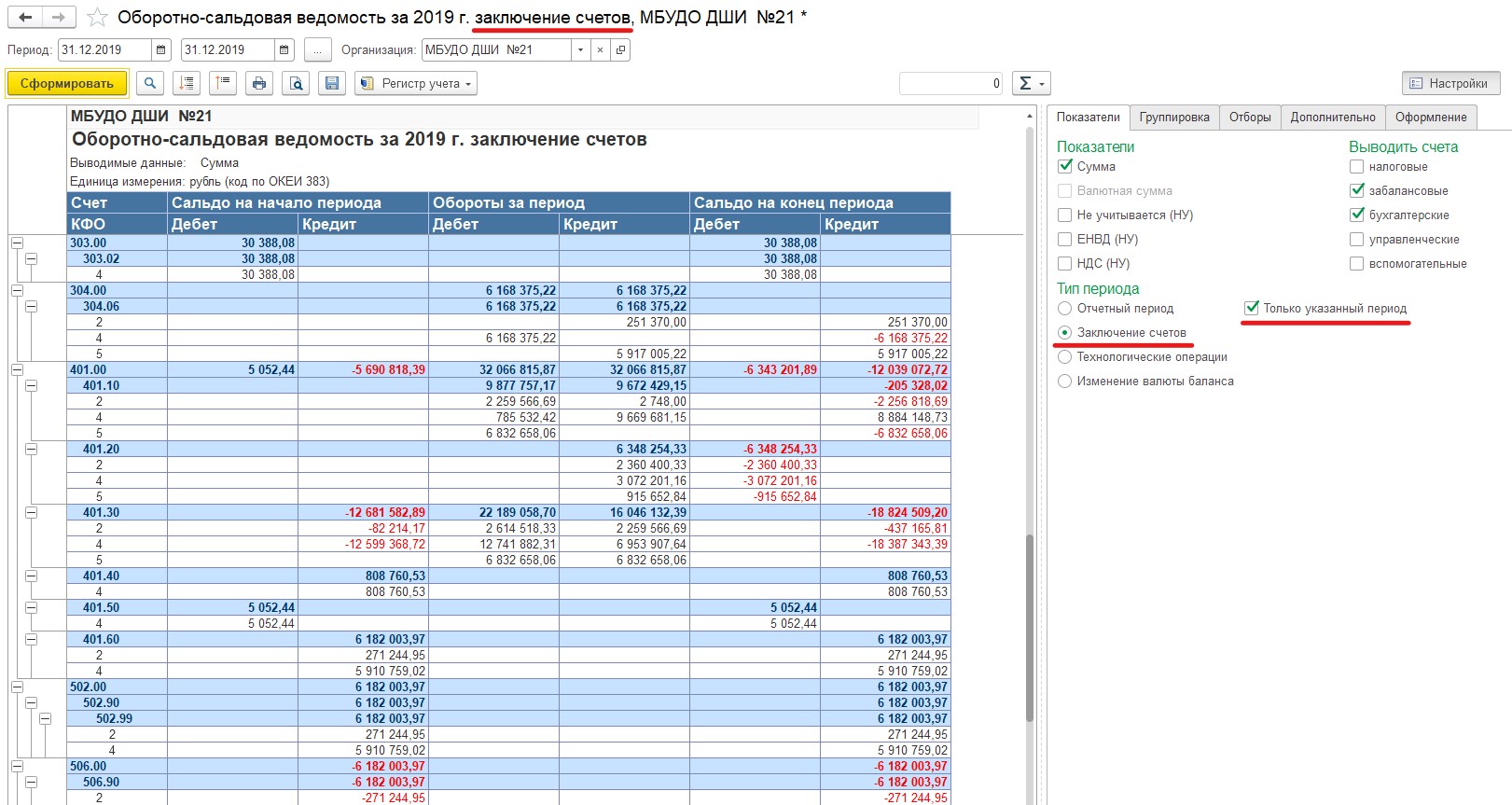The image size is (1512, 805).
Task: Collapse account 401.30 subgroup
Action: pyautogui.click(x=31, y=512)
